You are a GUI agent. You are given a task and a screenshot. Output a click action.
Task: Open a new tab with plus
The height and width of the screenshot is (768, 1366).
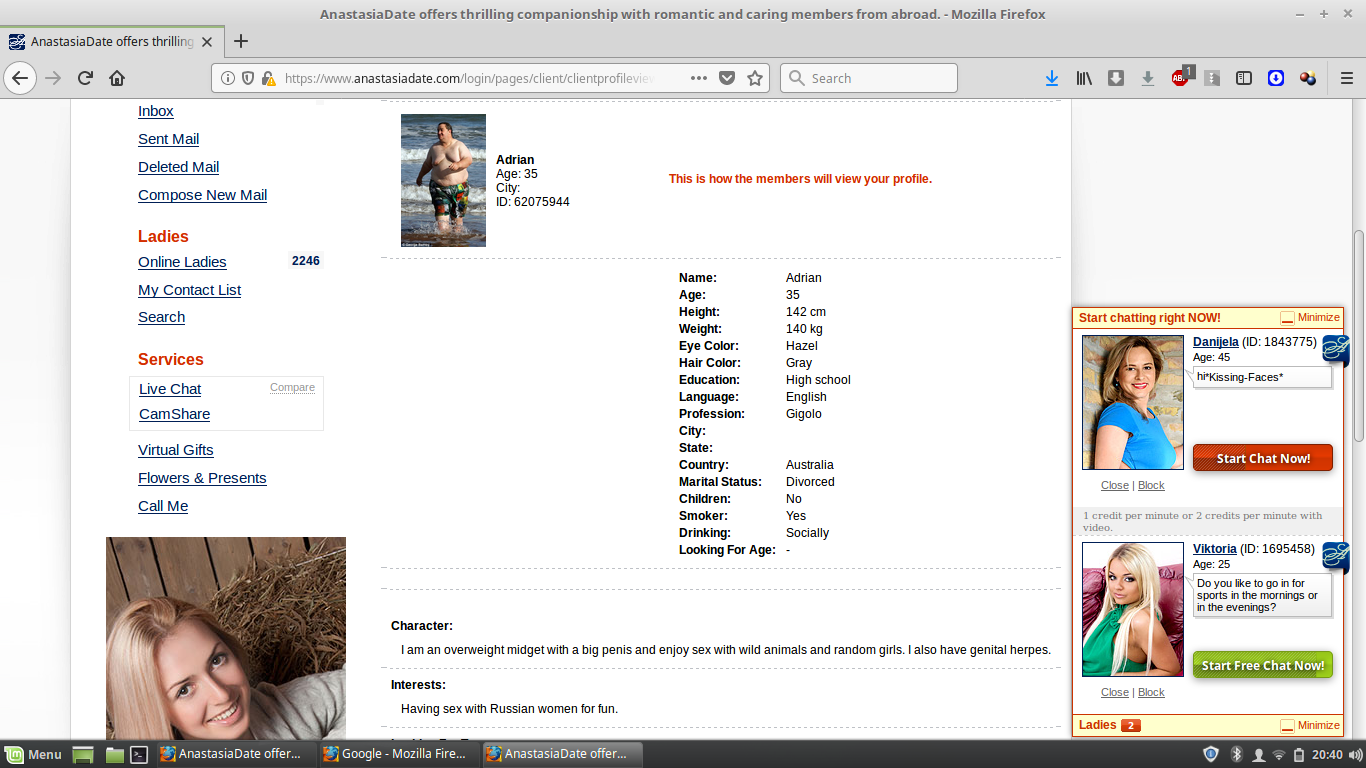(241, 41)
